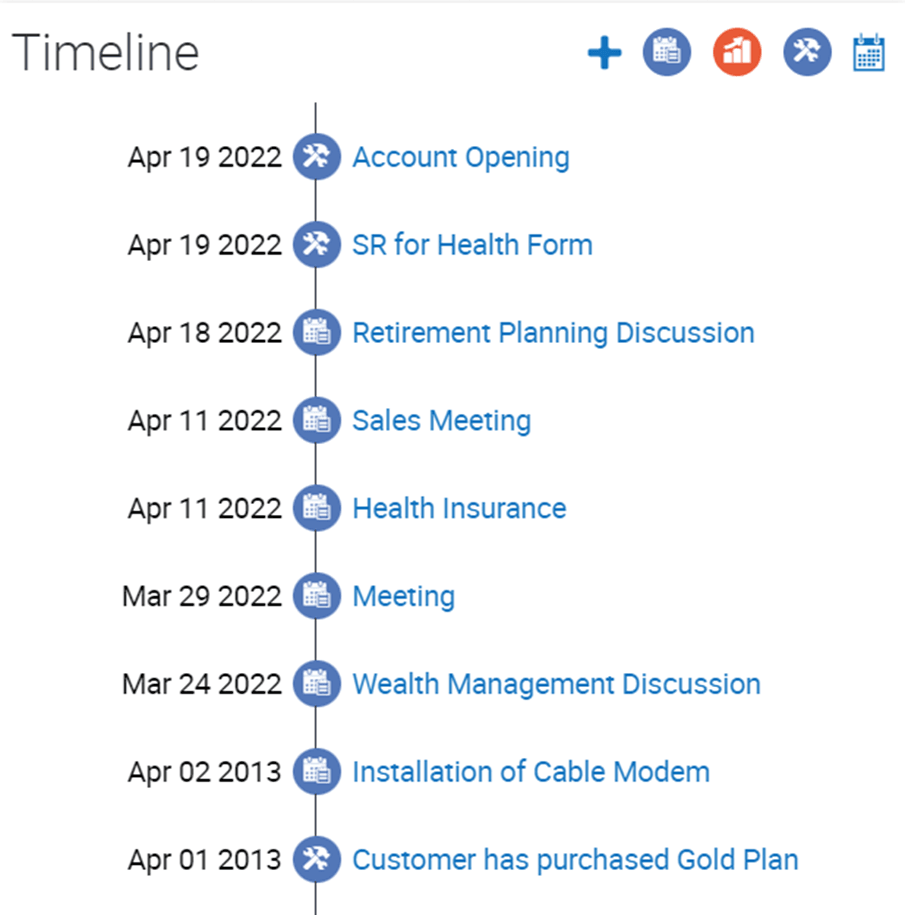Viewport: 905px width, 915px height.
Task: Open the SR for Health Form link
Action: pos(471,245)
